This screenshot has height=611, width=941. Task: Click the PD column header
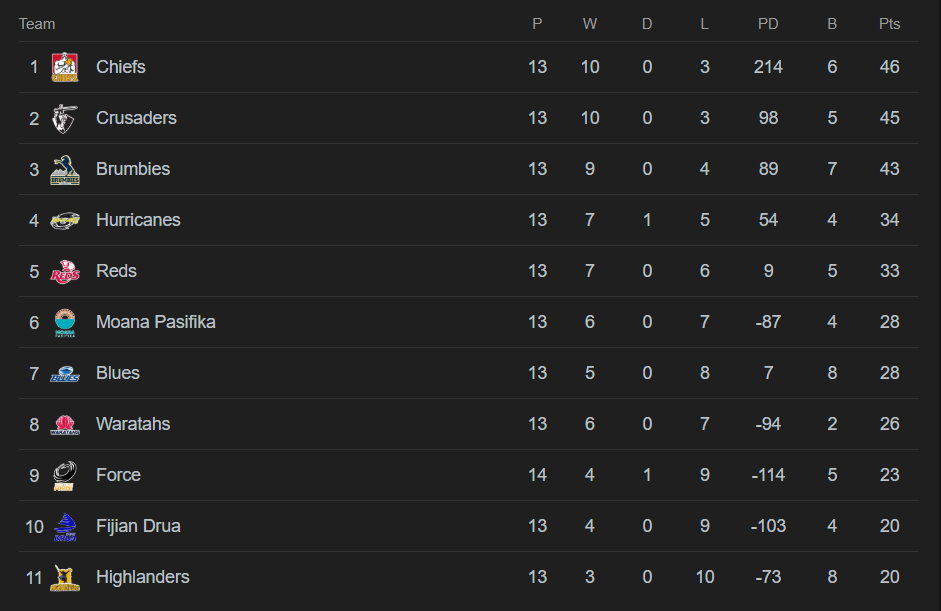pyautogui.click(x=768, y=24)
